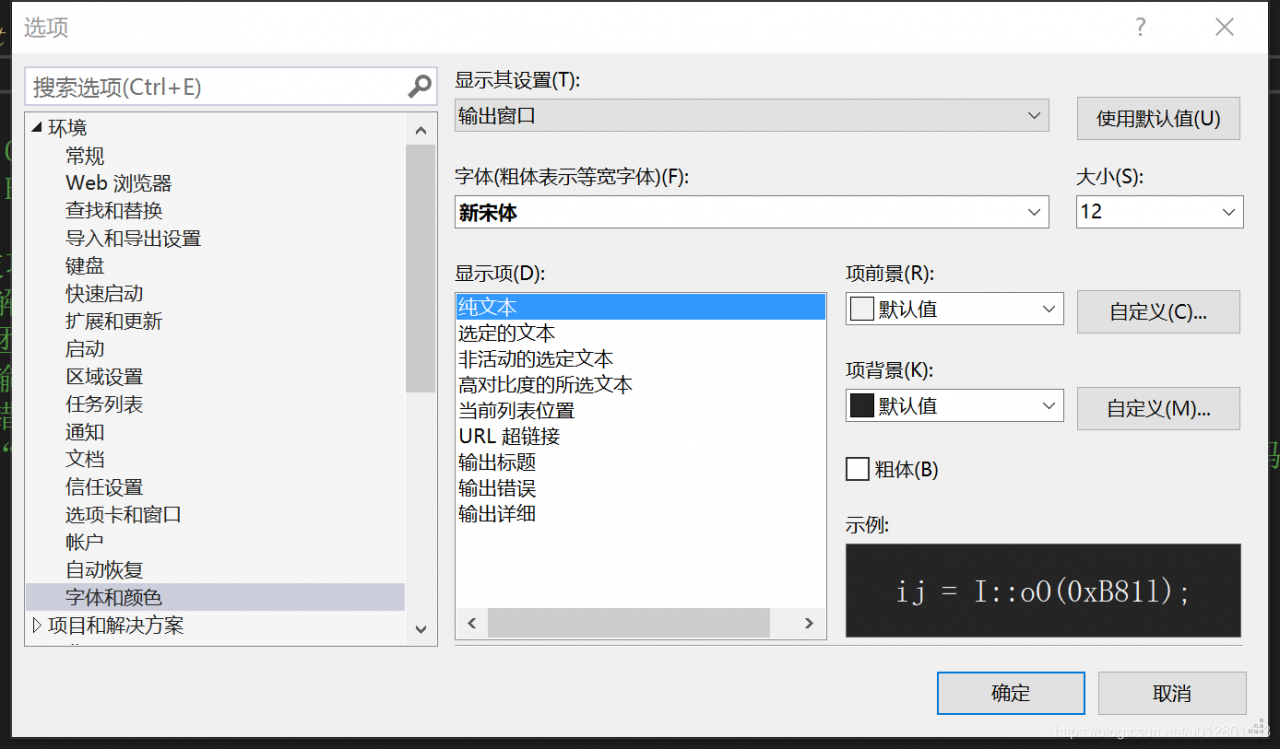Select 选项卡和窗口 in the tree
Image resolution: width=1280 pixels, height=749 pixels.
click(x=124, y=515)
